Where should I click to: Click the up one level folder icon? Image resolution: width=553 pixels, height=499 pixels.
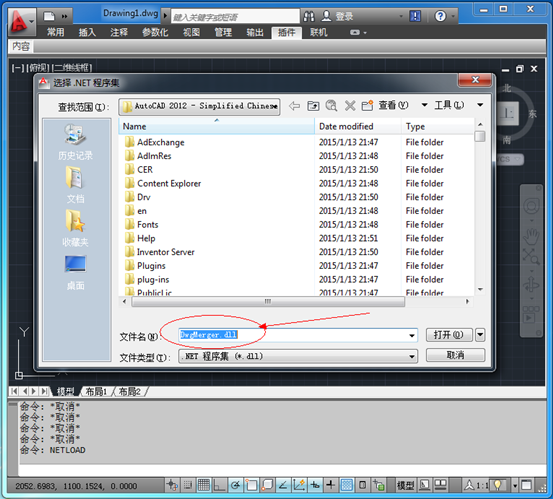(313, 106)
